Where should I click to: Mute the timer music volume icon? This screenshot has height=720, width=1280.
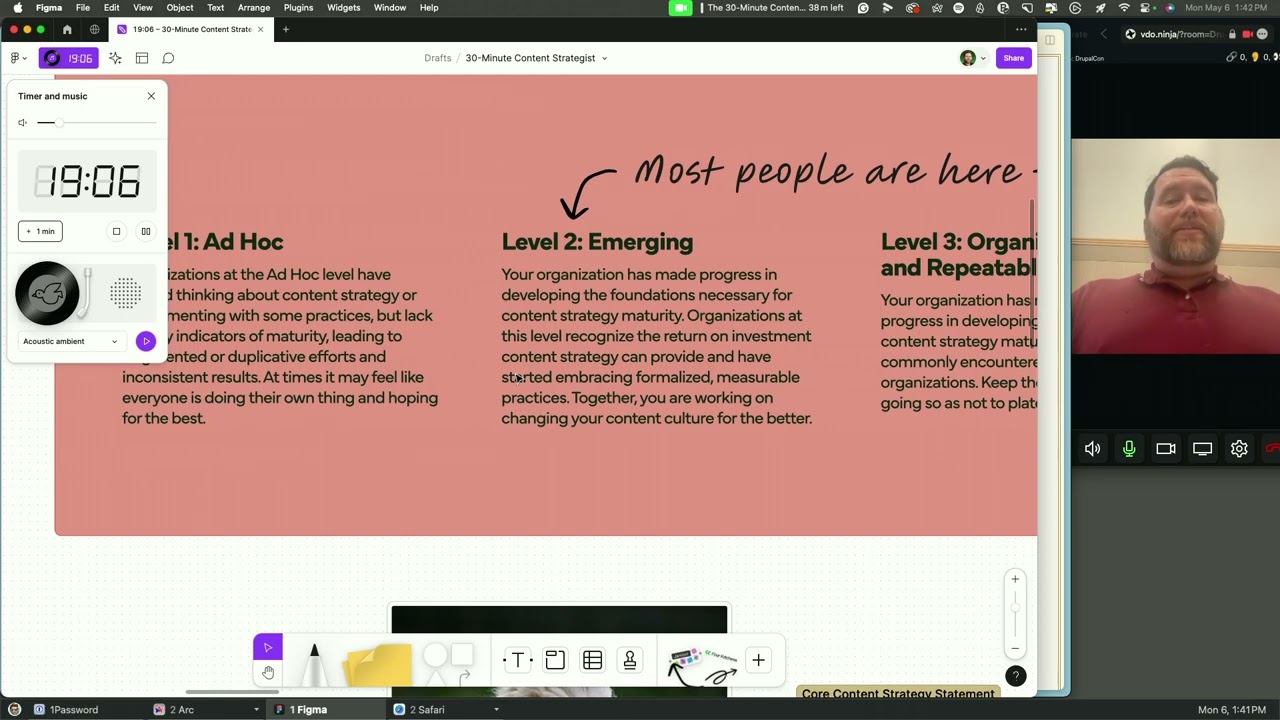[x=23, y=122]
